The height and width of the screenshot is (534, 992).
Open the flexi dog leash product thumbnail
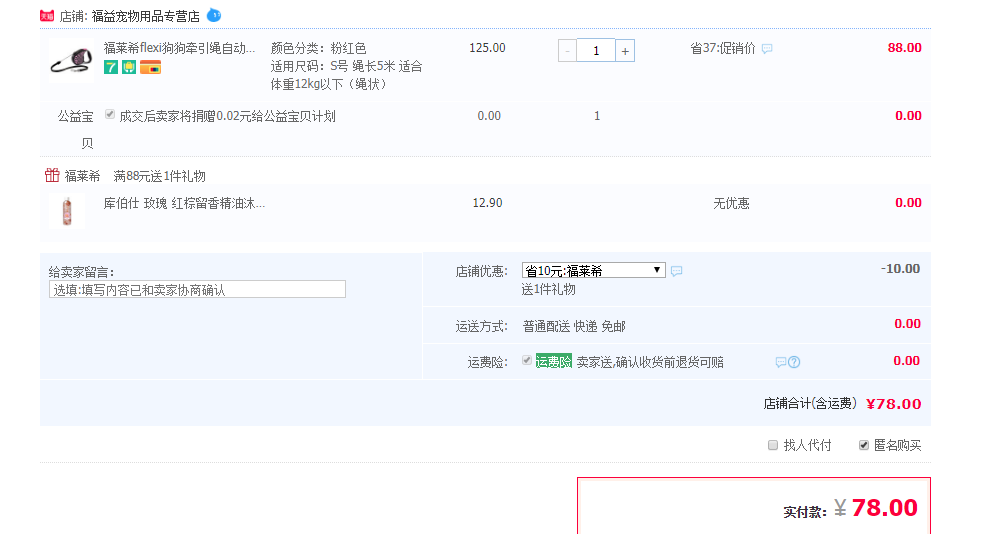[71, 61]
